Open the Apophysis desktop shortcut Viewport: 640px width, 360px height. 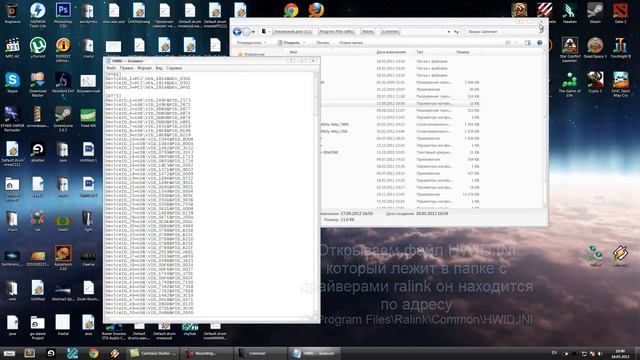coord(63,257)
